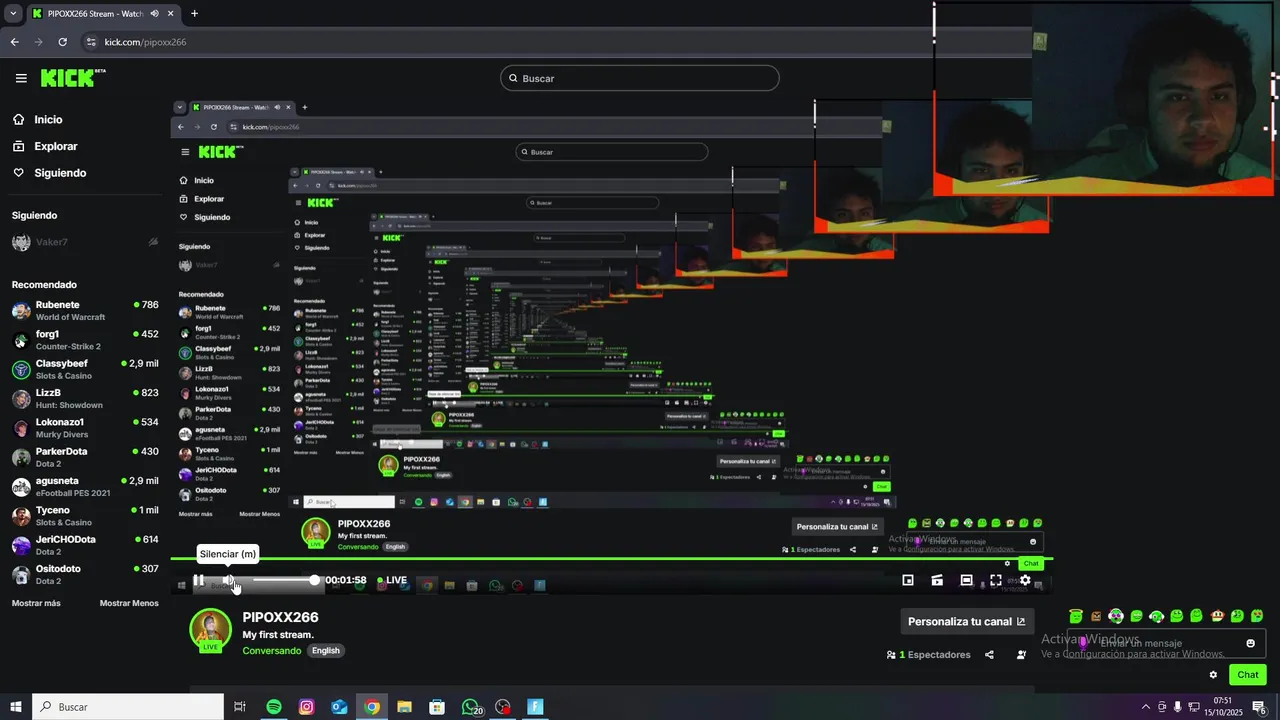The width and height of the screenshot is (1280, 720).
Task: Open File Explorer from the taskbar
Action: pos(404,707)
